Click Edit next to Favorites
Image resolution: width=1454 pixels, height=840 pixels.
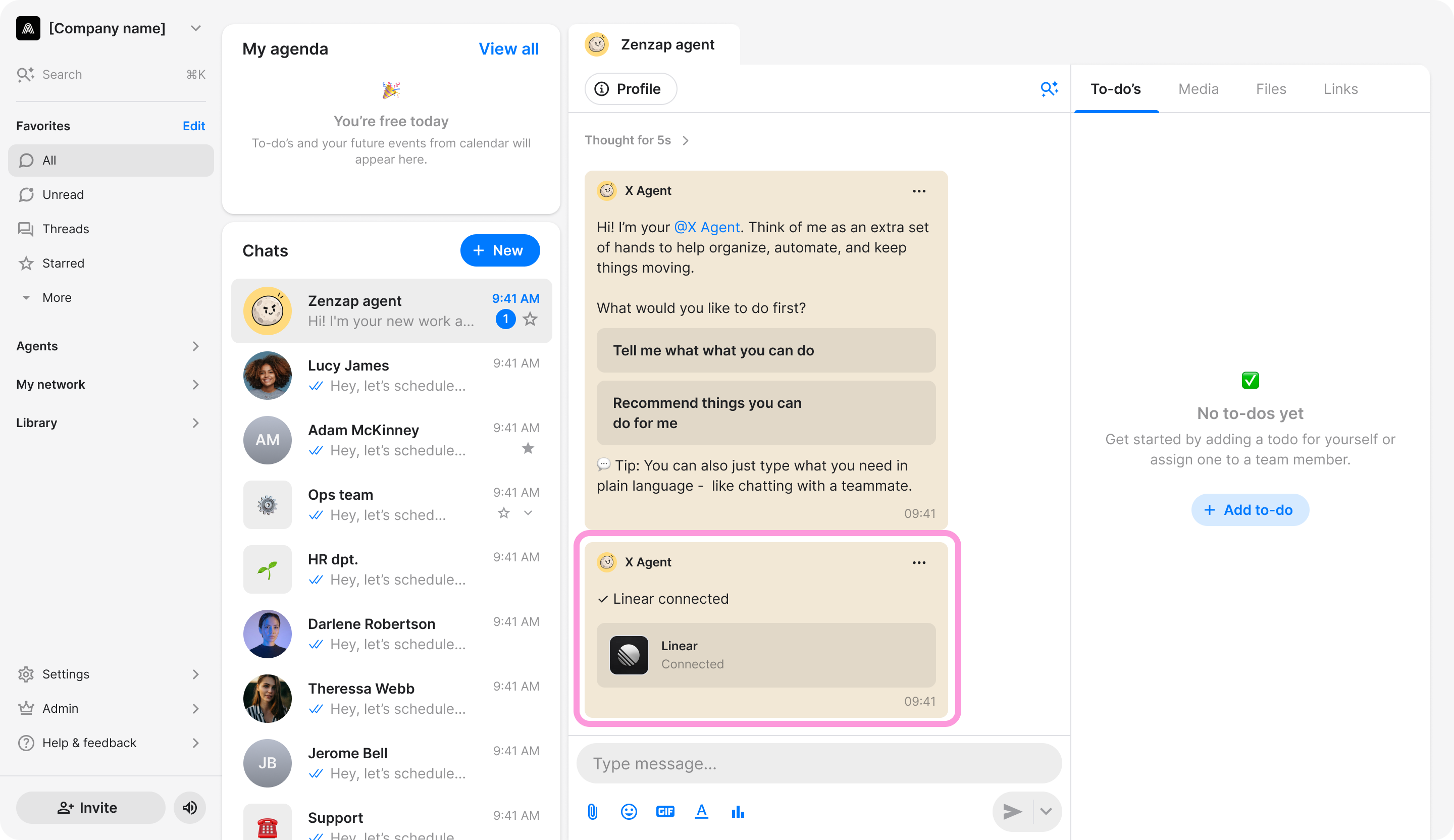194,126
